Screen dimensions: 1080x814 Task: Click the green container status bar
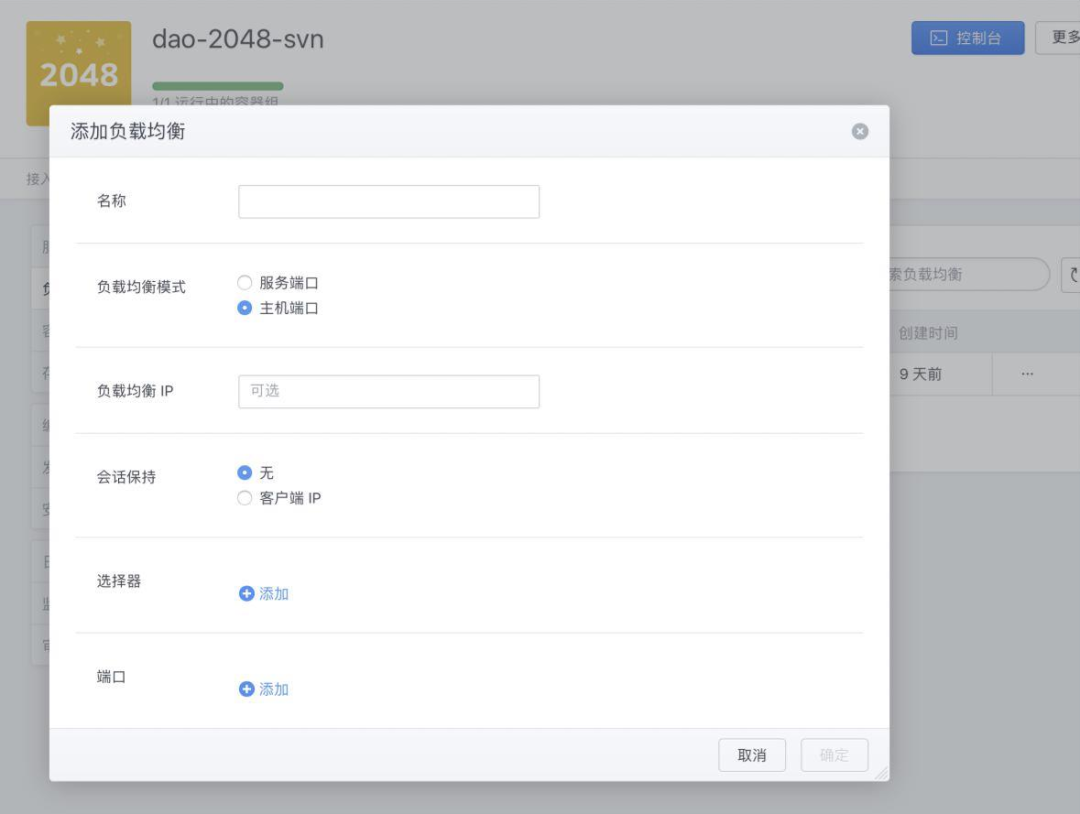pyautogui.click(x=217, y=86)
